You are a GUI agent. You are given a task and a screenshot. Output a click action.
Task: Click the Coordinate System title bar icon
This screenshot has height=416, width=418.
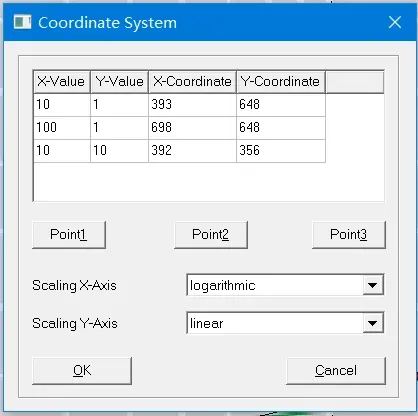(x=22, y=22)
